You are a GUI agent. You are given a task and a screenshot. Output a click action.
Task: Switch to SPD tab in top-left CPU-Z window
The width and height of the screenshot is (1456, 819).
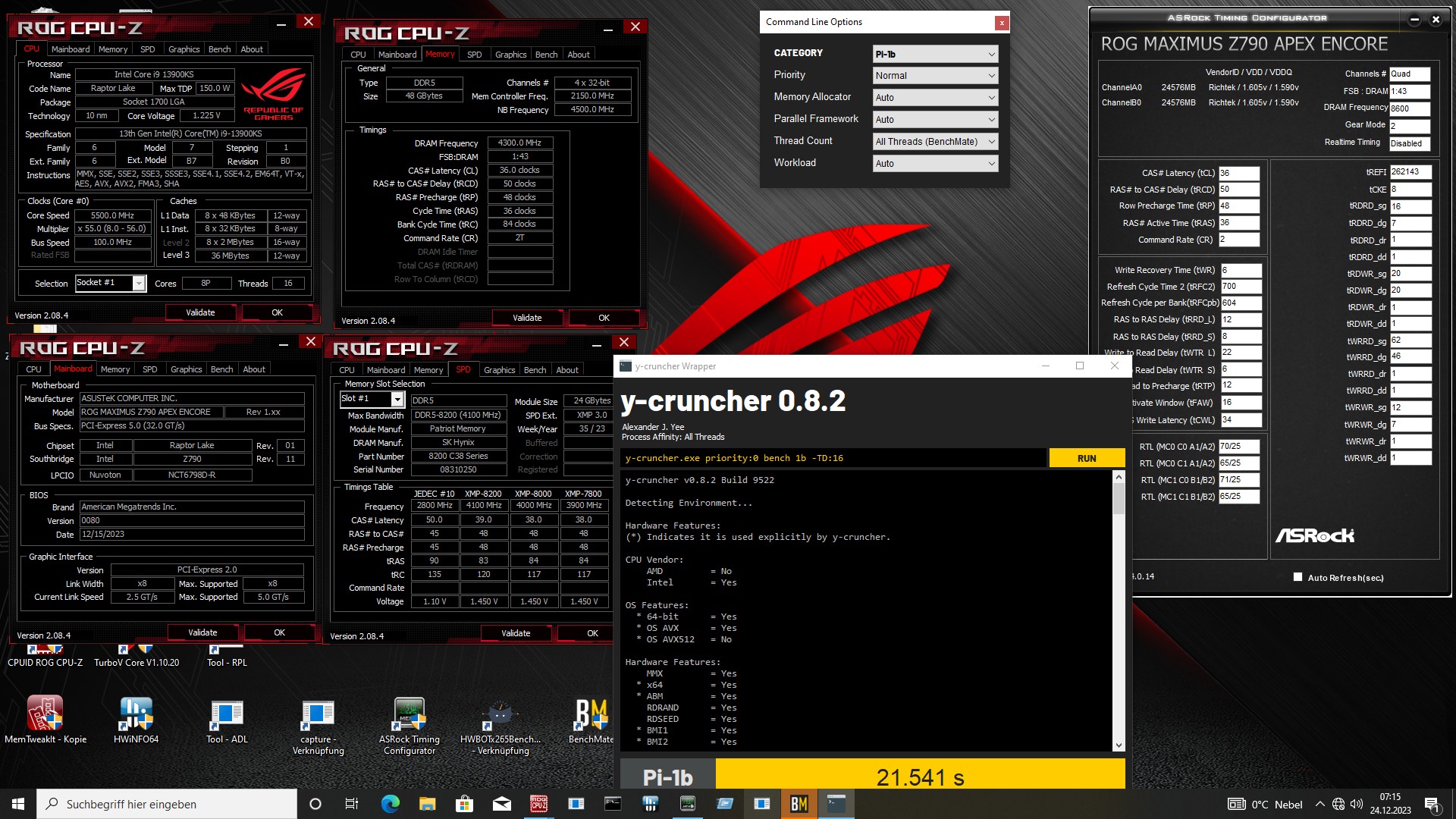pyautogui.click(x=148, y=49)
